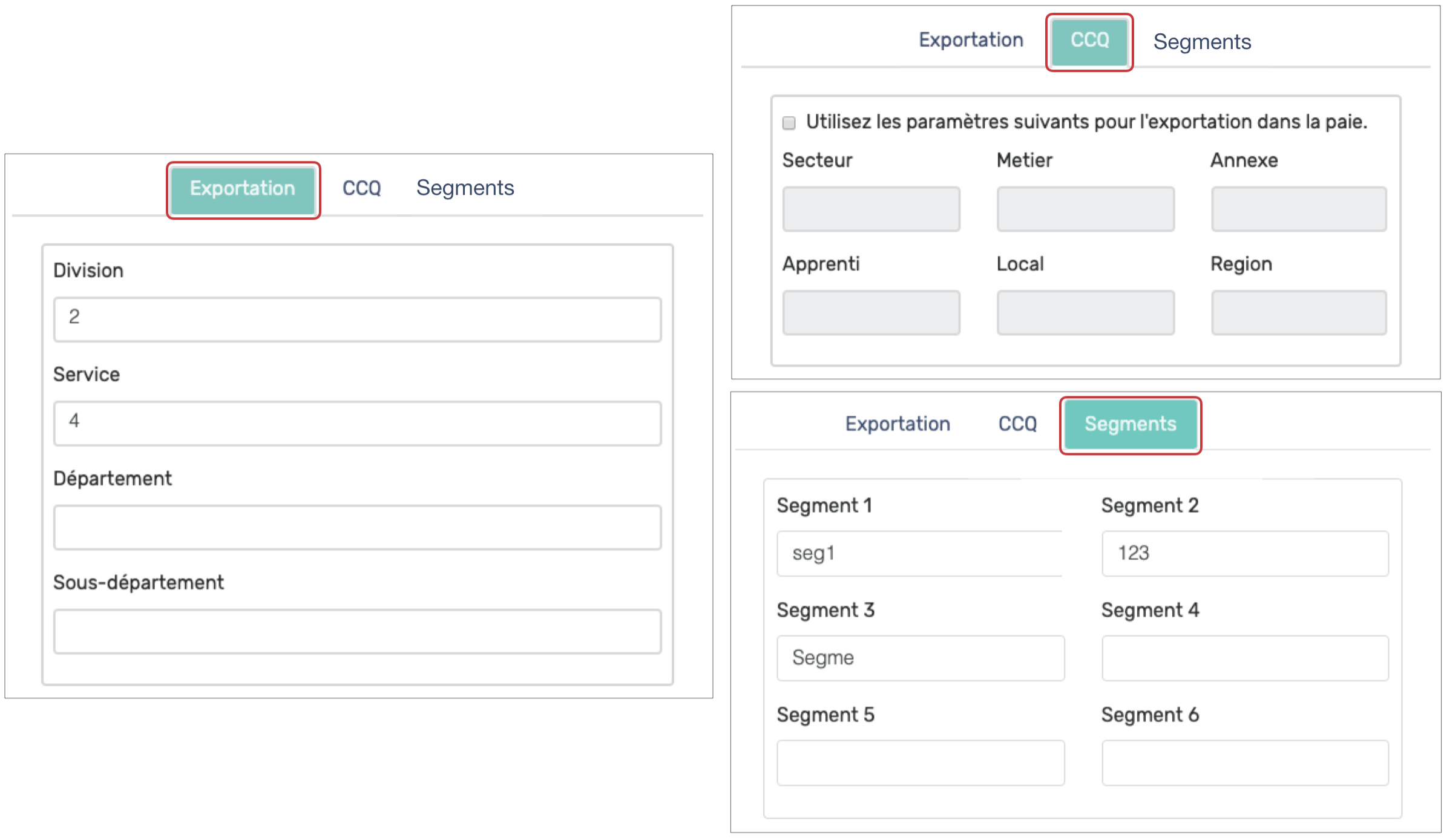The width and height of the screenshot is (1444, 840).
Task: Focus the Segment 2 field containing 123
Action: (1245, 553)
